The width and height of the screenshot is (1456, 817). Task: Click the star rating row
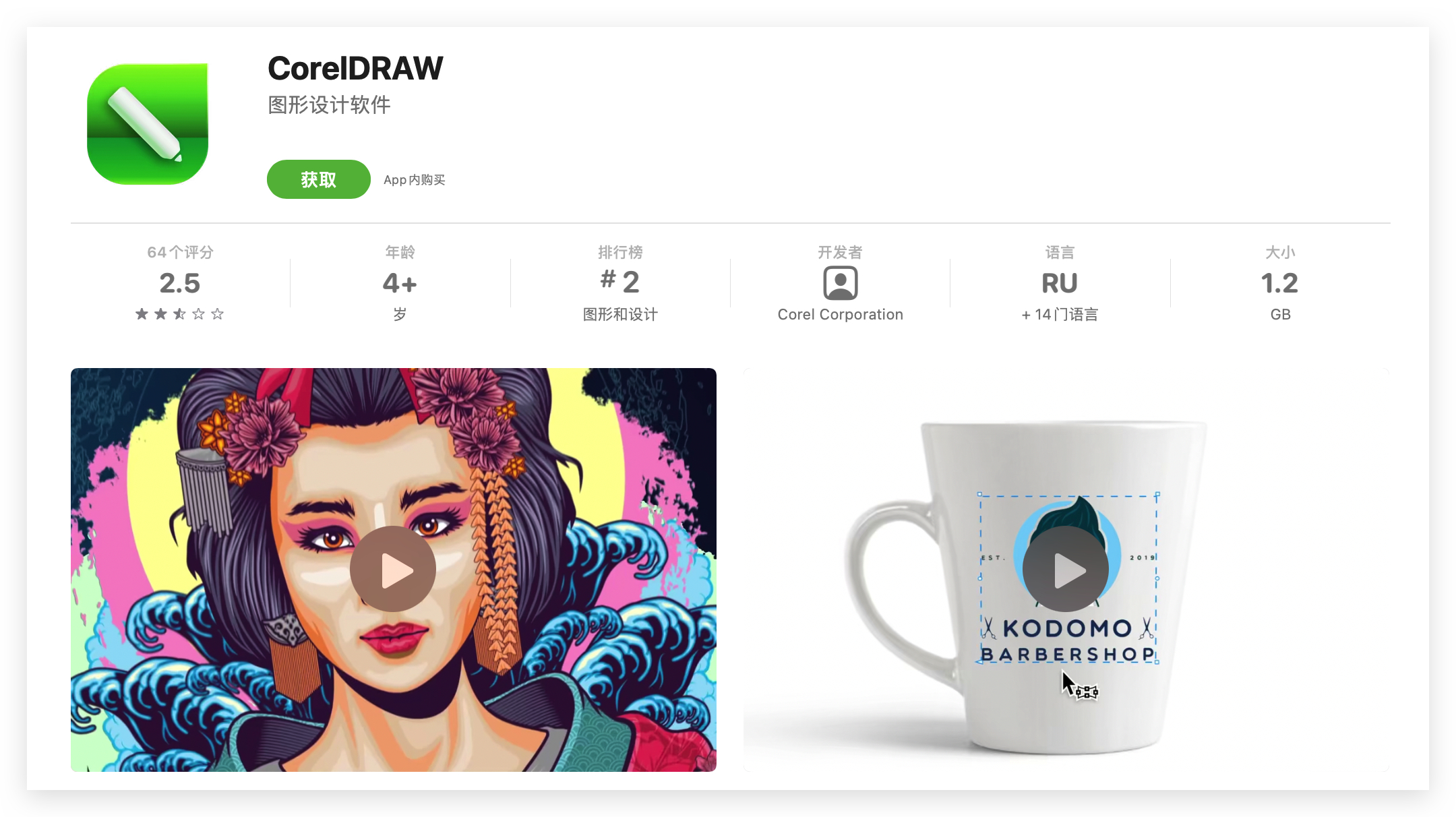[x=180, y=314]
